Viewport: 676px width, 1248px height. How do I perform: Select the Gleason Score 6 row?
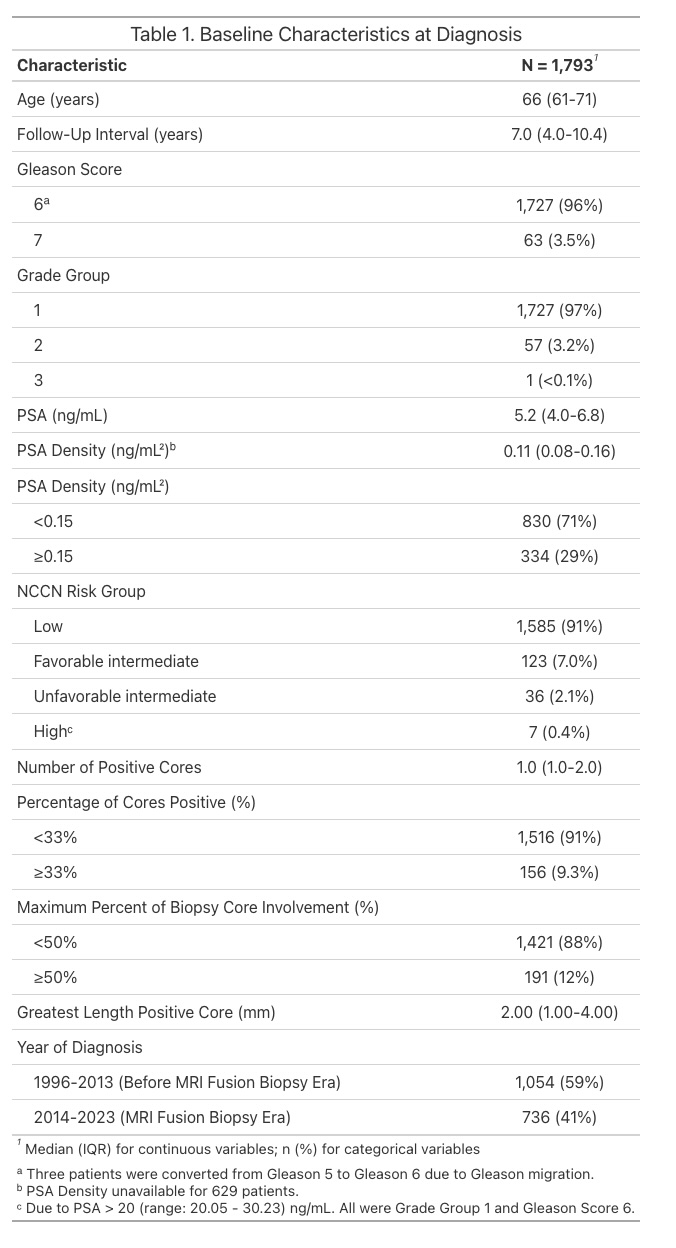[x=327, y=205]
